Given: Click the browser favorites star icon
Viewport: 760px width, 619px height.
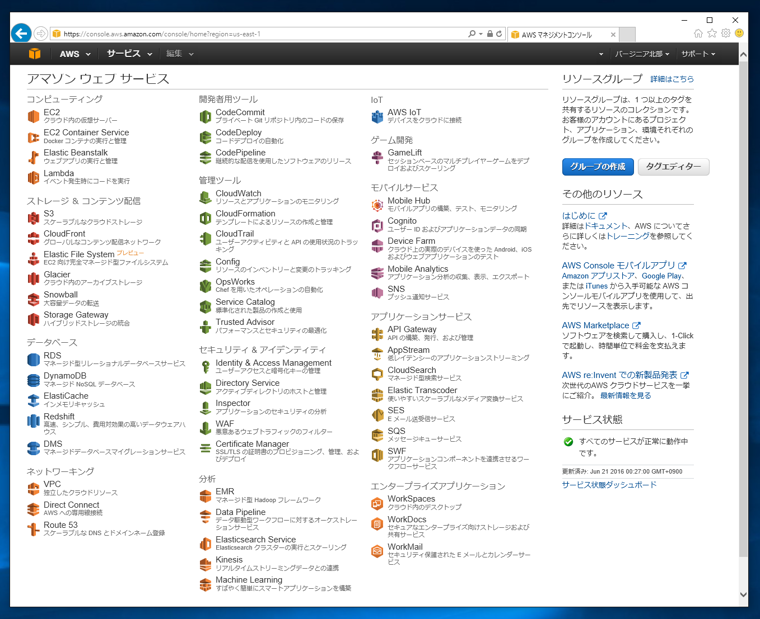Looking at the screenshot, I should coord(712,33).
